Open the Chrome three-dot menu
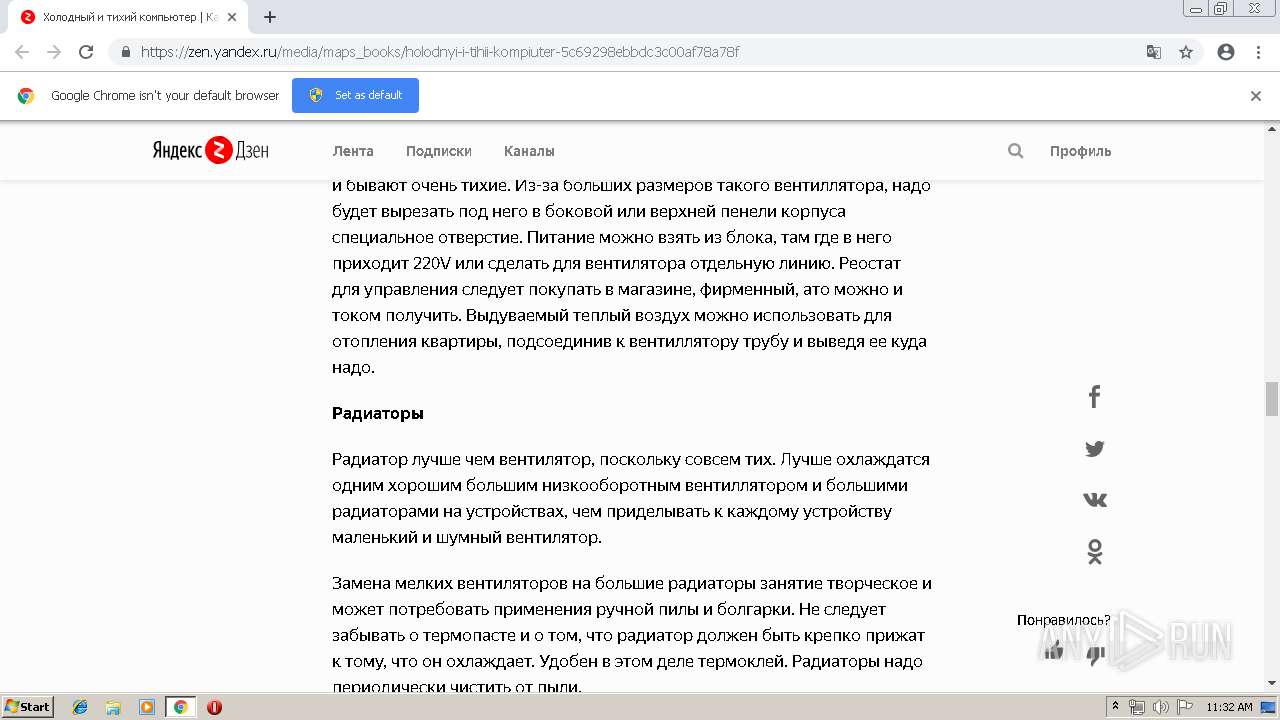 coord(1258,52)
